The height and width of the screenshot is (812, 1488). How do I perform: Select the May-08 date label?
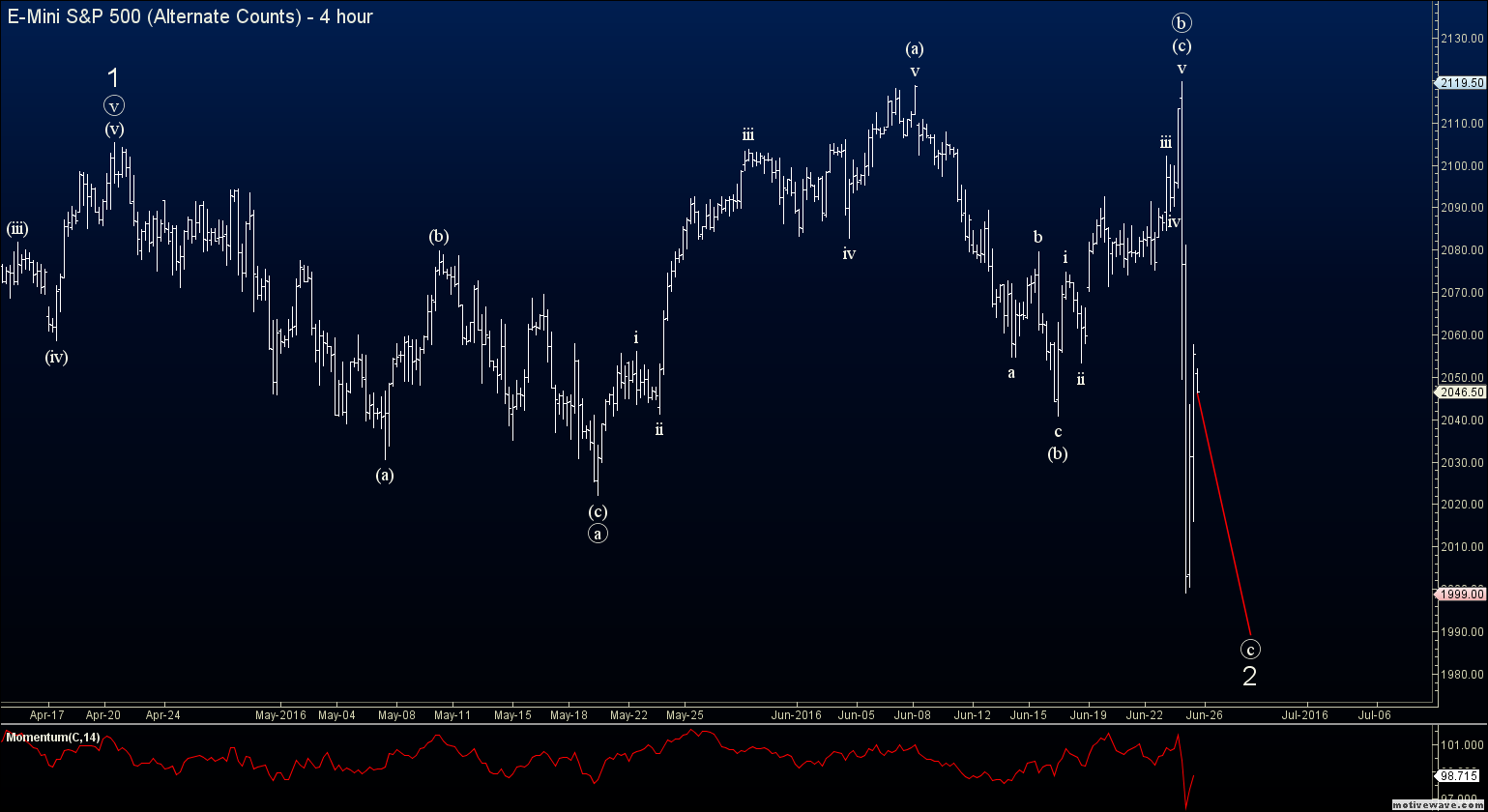[x=396, y=716]
